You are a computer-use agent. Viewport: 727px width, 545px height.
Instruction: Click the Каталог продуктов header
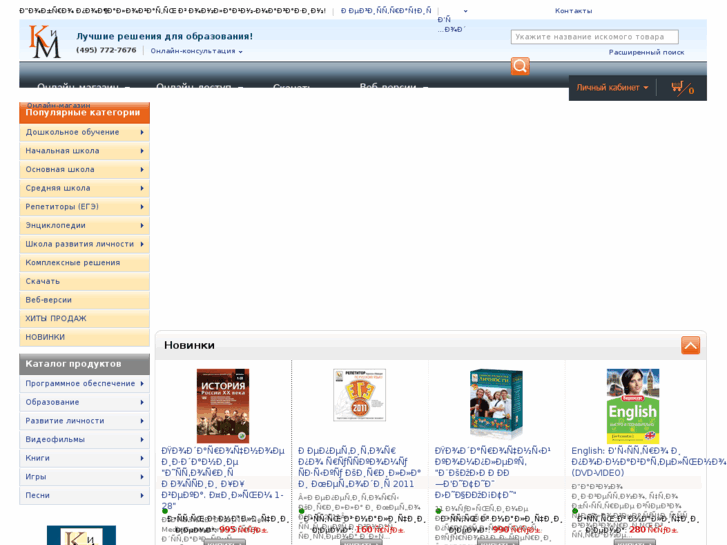pyautogui.click(x=84, y=364)
